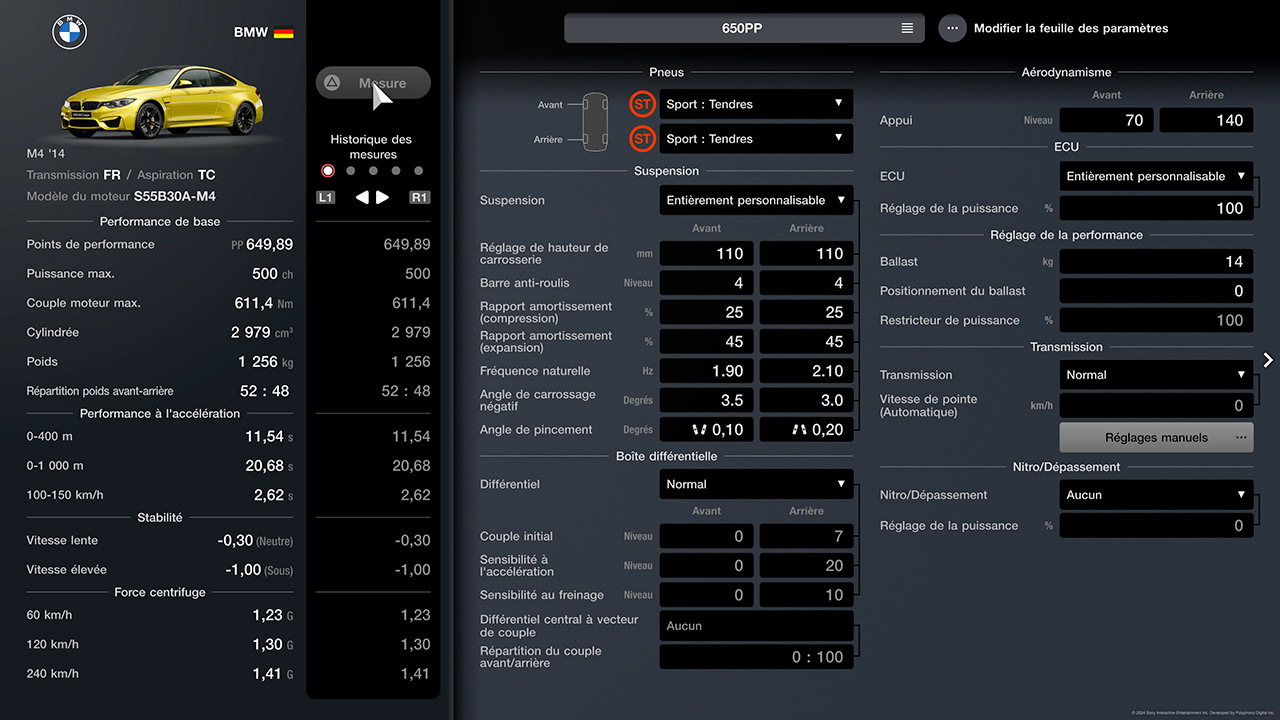
Task: Edit the front ride height 110
Action: (706, 254)
